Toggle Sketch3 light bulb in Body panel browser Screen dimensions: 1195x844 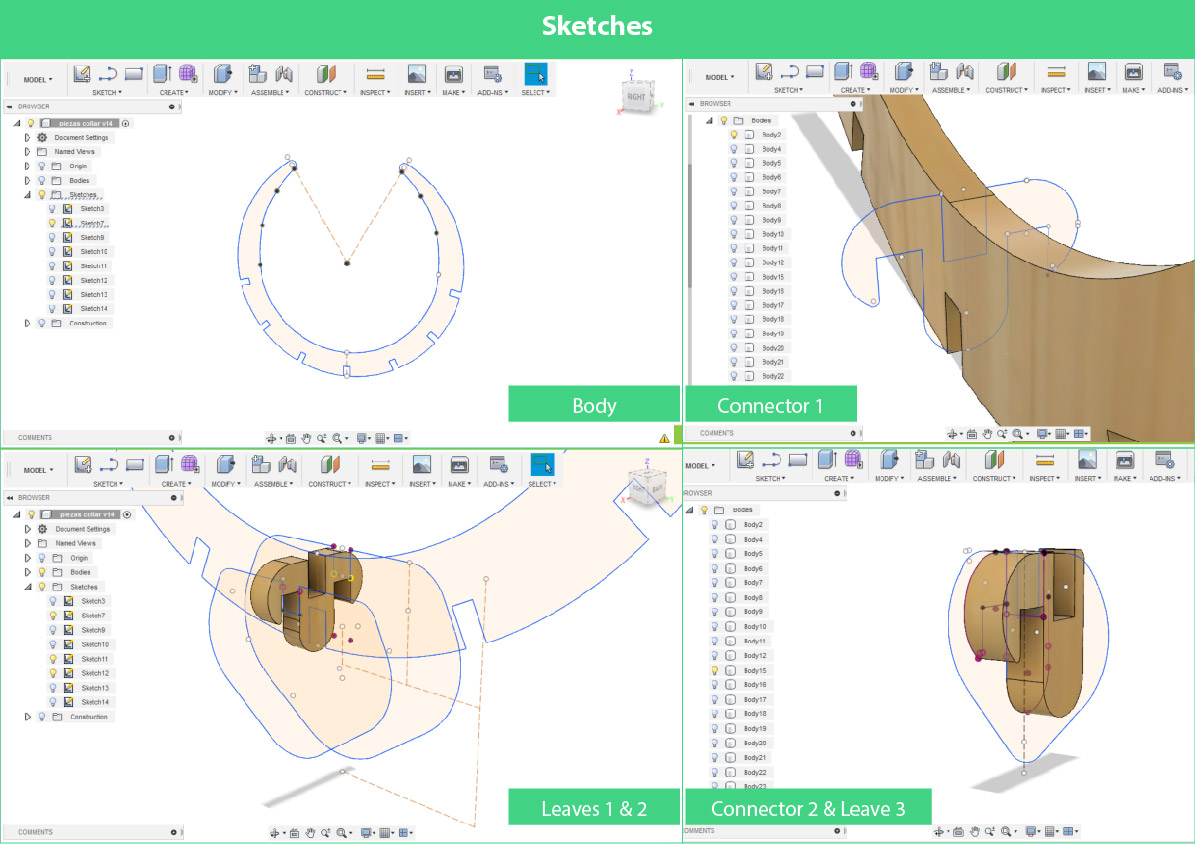pyautogui.click(x=52, y=208)
